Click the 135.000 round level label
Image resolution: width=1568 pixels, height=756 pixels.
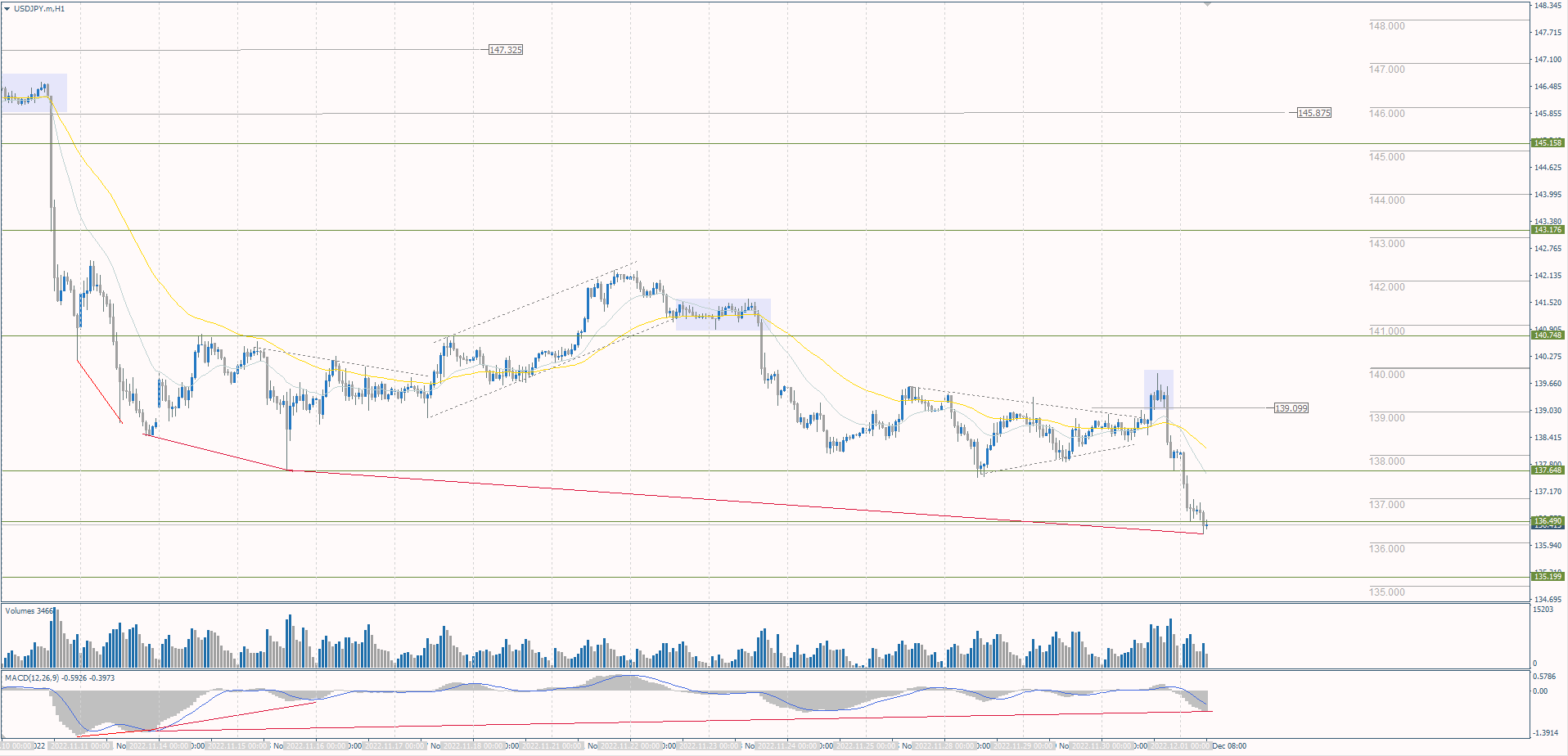(x=1386, y=592)
